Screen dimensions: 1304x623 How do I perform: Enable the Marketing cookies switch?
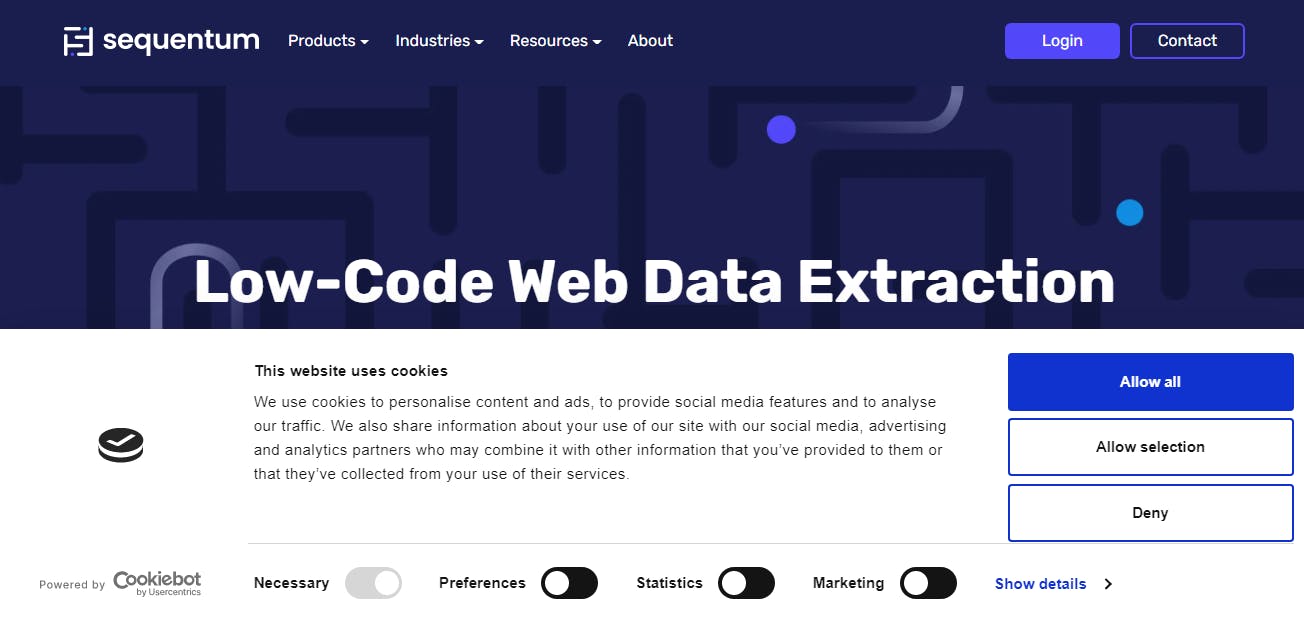pyautogui.click(x=928, y=583)
